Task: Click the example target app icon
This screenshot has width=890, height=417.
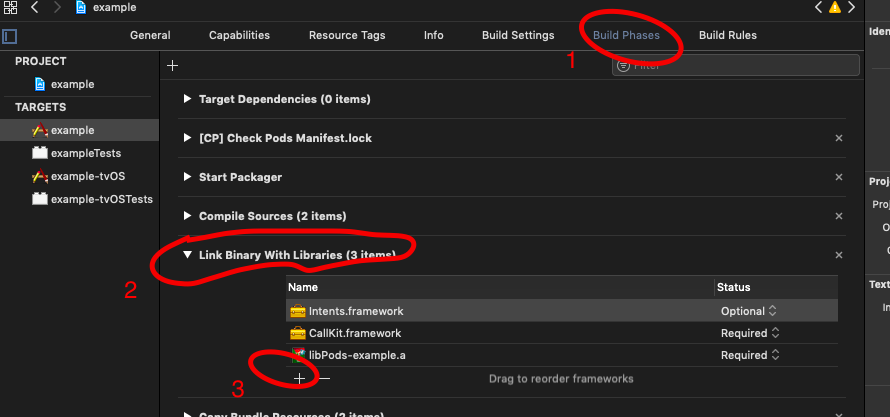Action: click(x=40, y=130)
